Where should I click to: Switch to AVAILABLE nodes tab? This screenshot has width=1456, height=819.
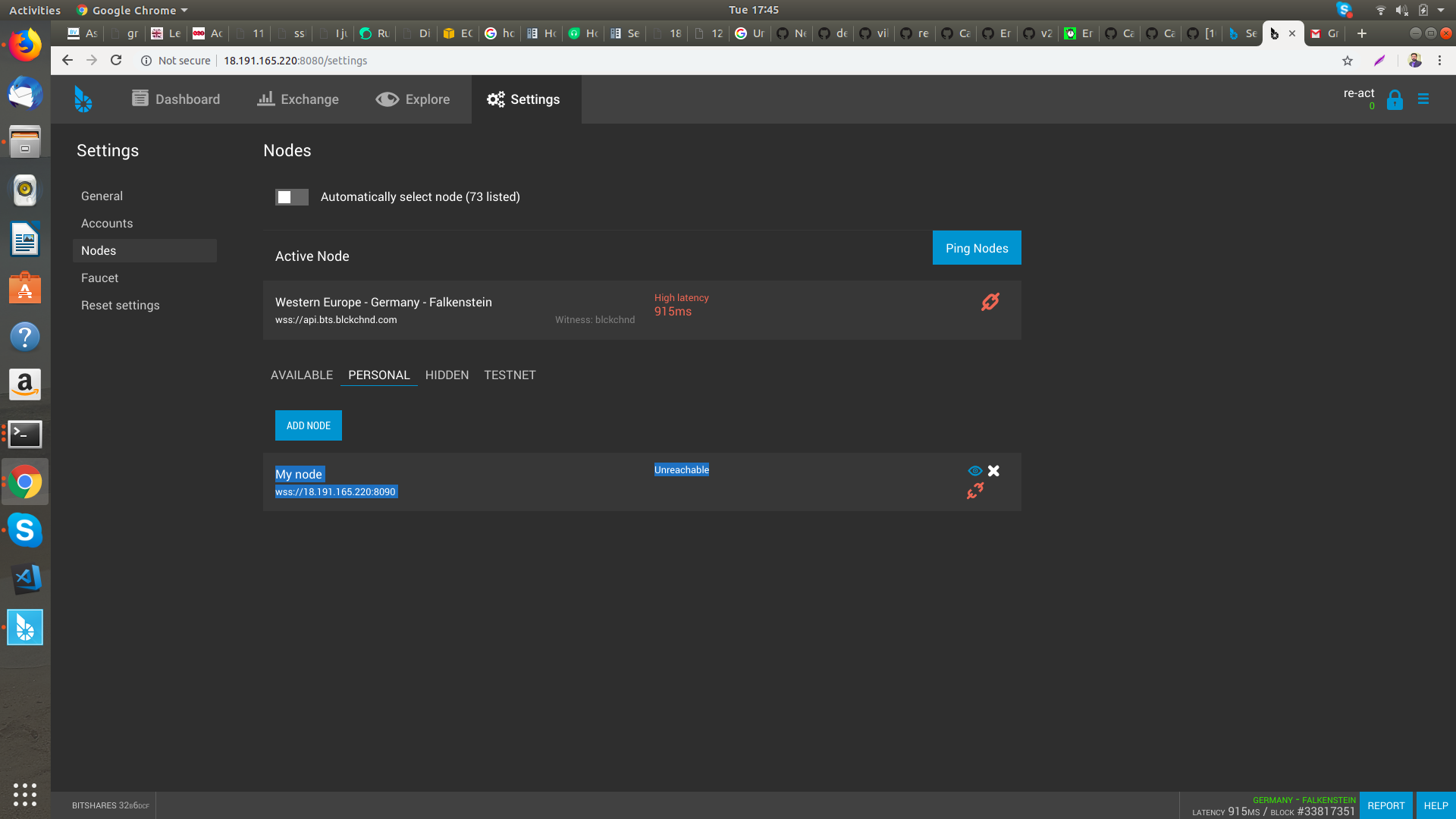[x=302, y=375]
